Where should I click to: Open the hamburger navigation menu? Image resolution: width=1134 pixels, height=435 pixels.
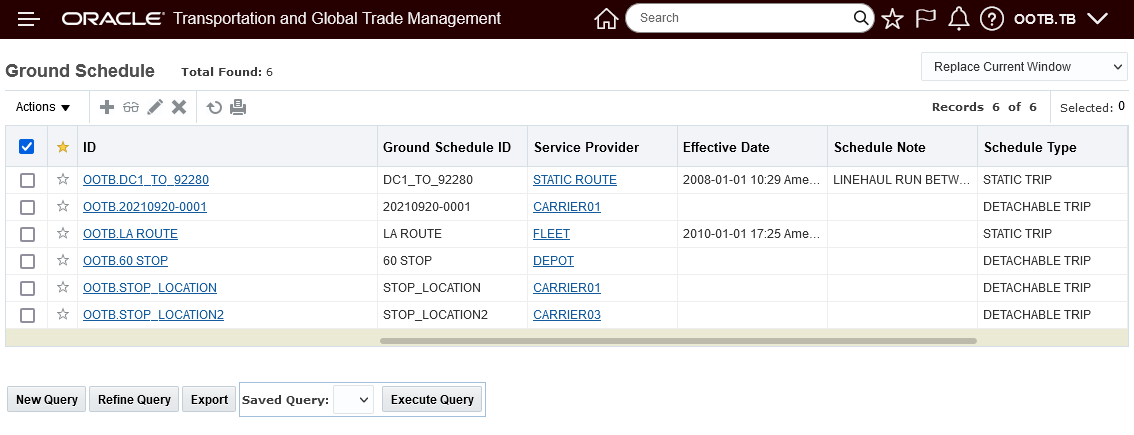coord(29,19)
